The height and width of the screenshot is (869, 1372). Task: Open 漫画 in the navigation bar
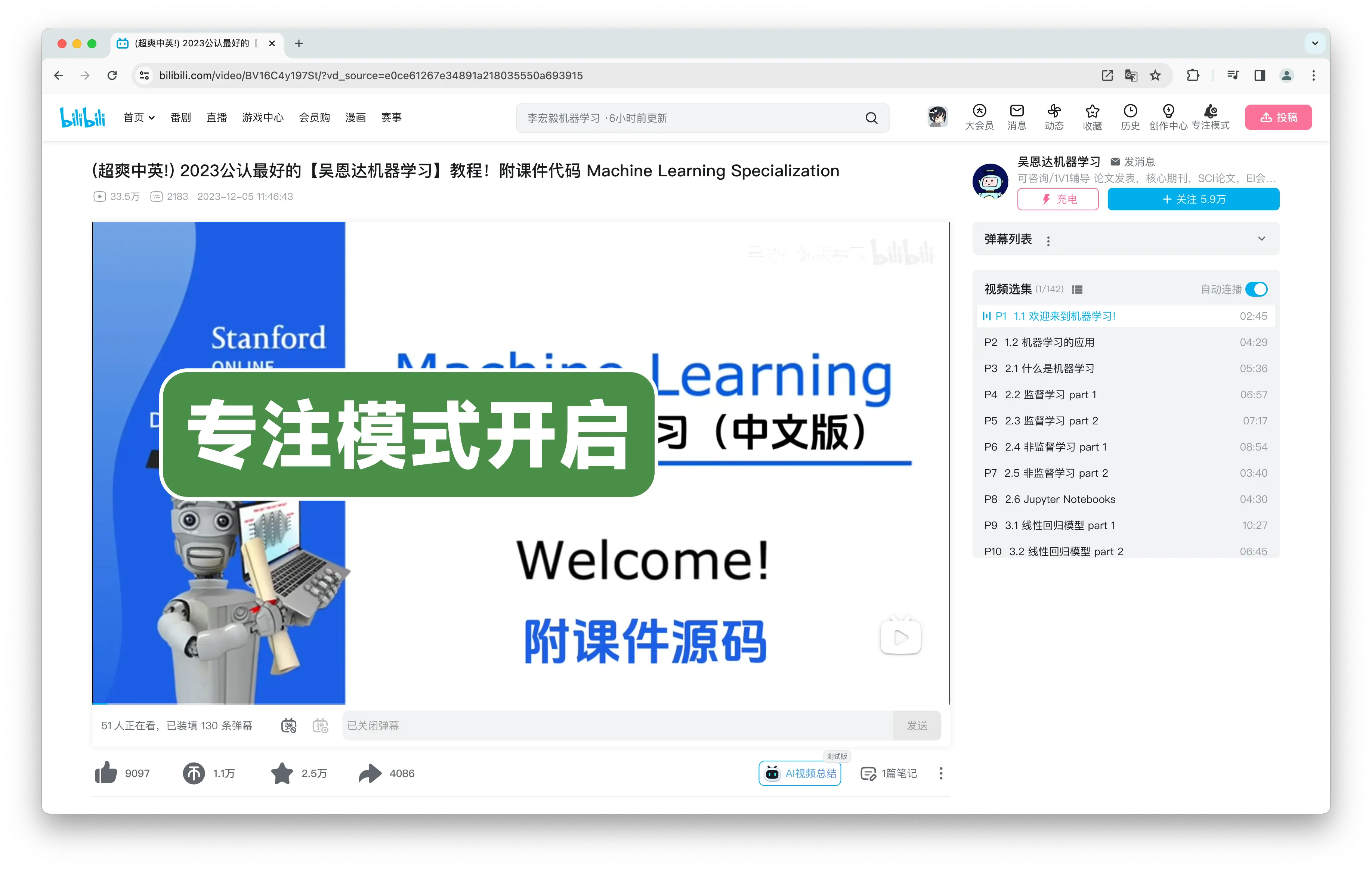tap(356, 117)
